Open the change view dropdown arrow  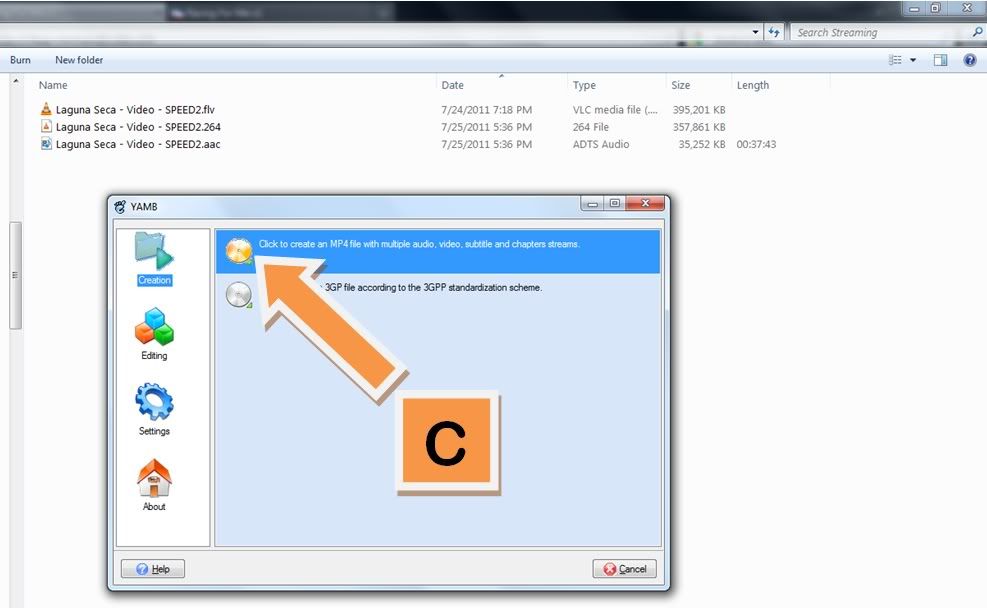[912, 60]
